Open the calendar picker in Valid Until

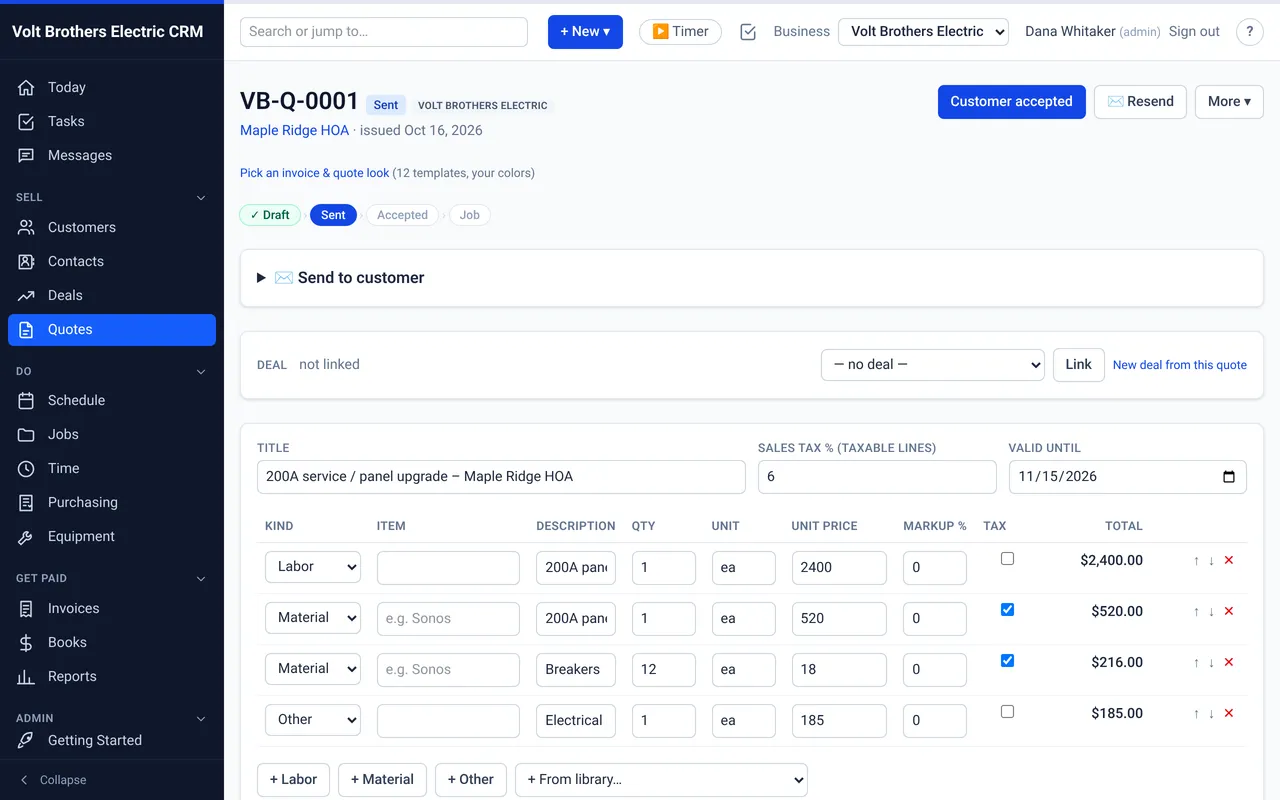1229,477
